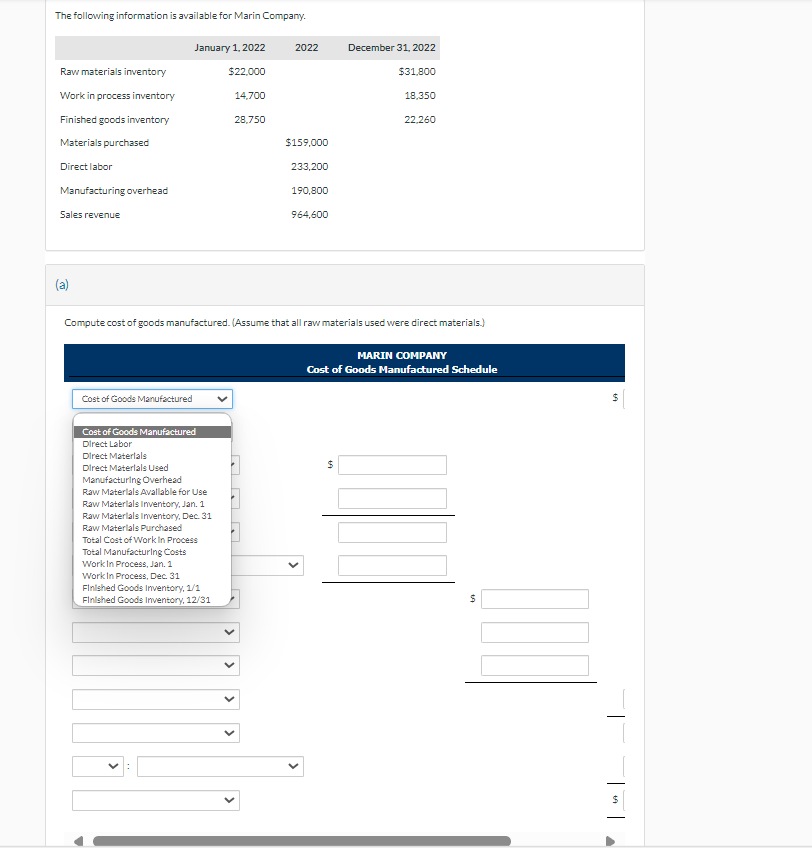Select Cost of Goods Manufactured option
812x848 pixels.
click(153, 432)
